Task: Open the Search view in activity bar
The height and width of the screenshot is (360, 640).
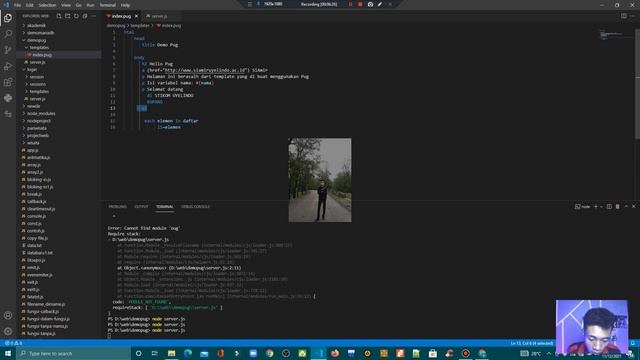Action: 8,34
